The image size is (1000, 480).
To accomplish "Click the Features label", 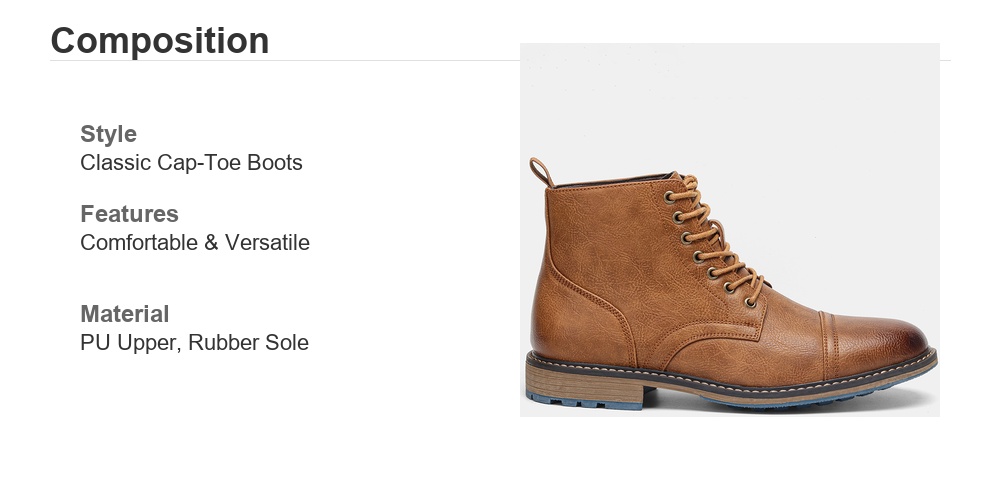I will tap(129, 214).
